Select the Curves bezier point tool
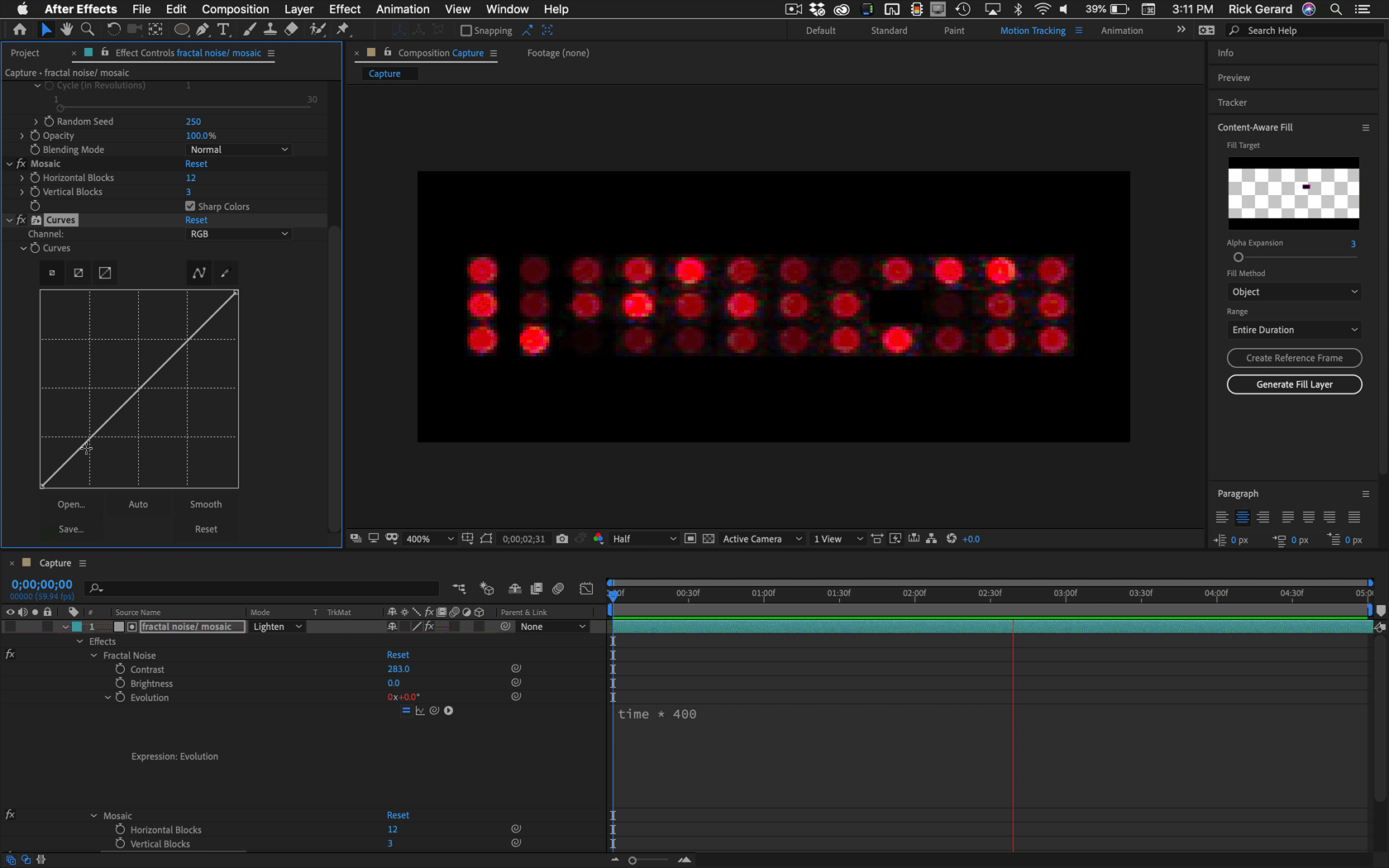The width and height of the screenshot is (1389, 868). (x=199, y=273)
